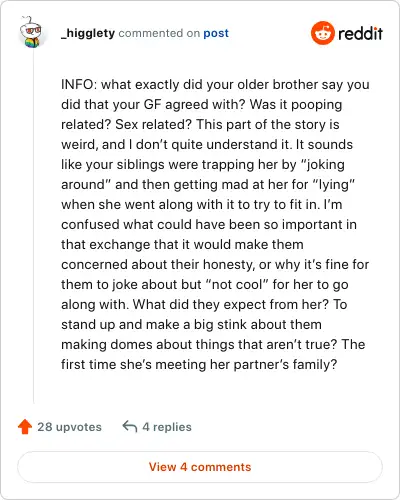Click the "INFO:" word starting the comment
400x500 pixels.
79,84
